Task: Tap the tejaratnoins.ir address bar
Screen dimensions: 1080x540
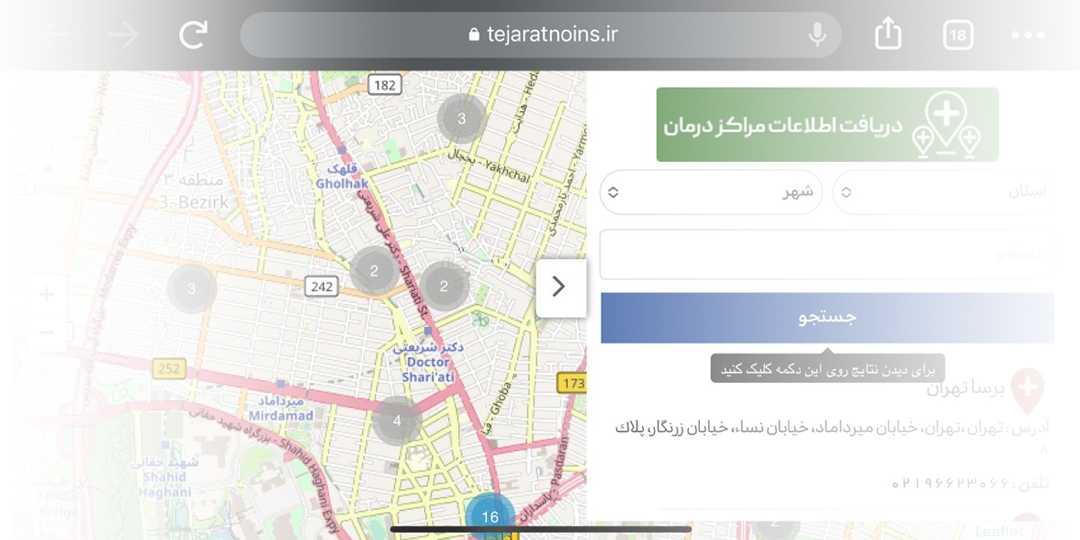Action: point(541,35)
